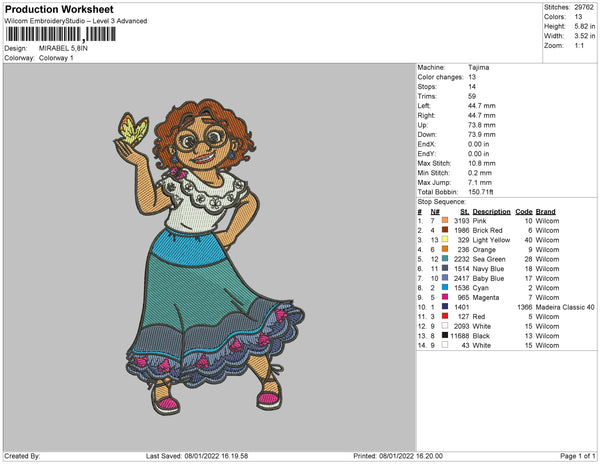Click the 'Color changes:' label
This screenshot has width=600, height=464.
click(x=440, y=77)
